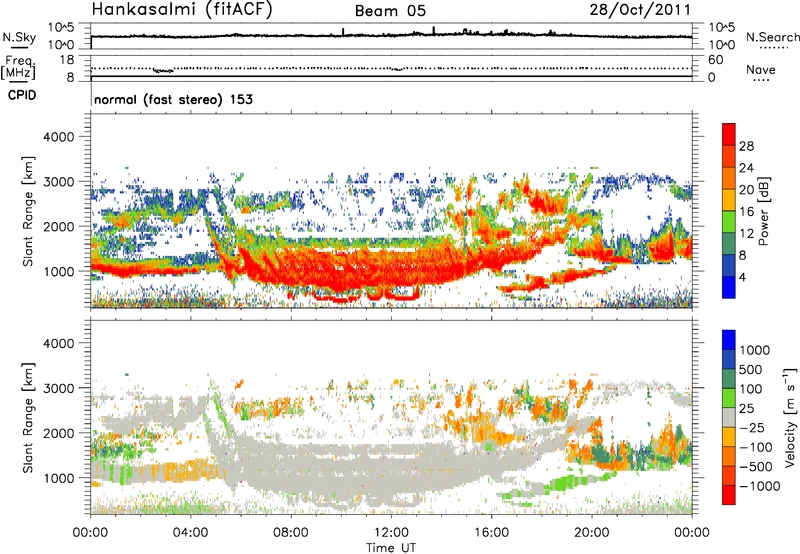Click the "Time UT" axis title
Screen dimensions: 800x554
point(391,548)
